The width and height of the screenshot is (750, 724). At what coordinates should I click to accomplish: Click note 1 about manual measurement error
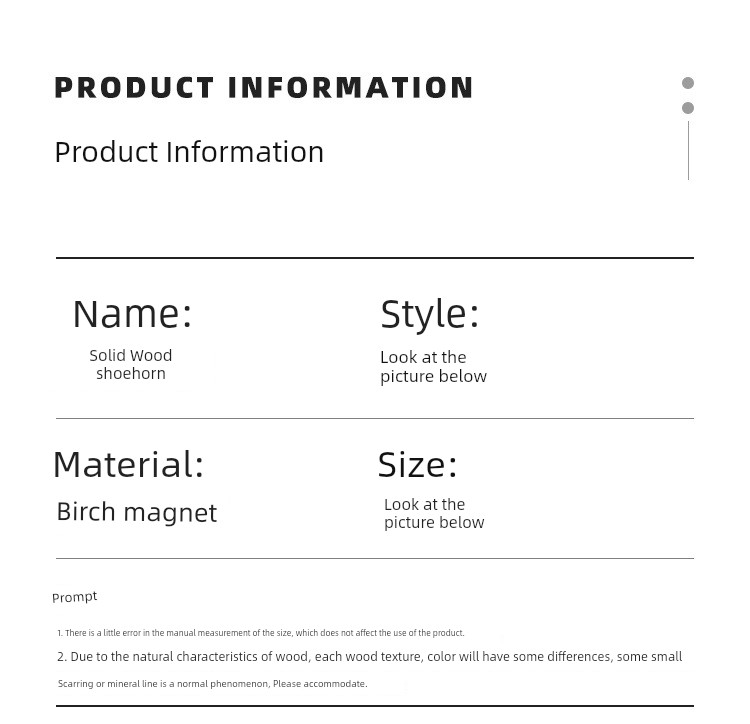(x=261, y=633)
